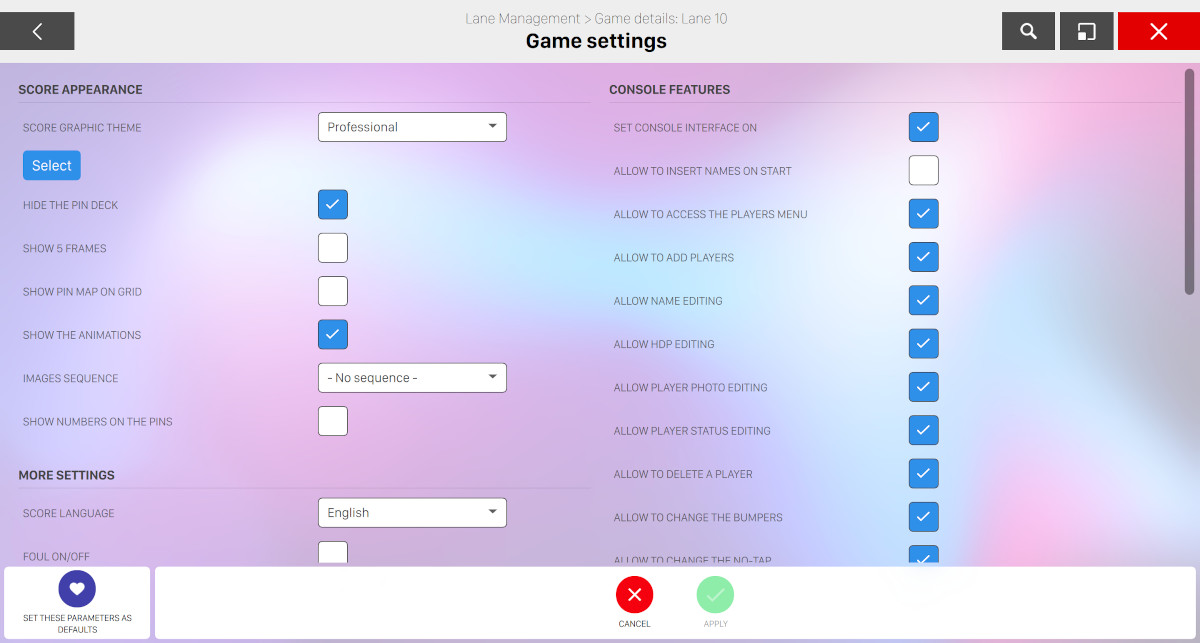
Task: Expand the Images Sequence dropdown
Action: [x=412, y=378]
